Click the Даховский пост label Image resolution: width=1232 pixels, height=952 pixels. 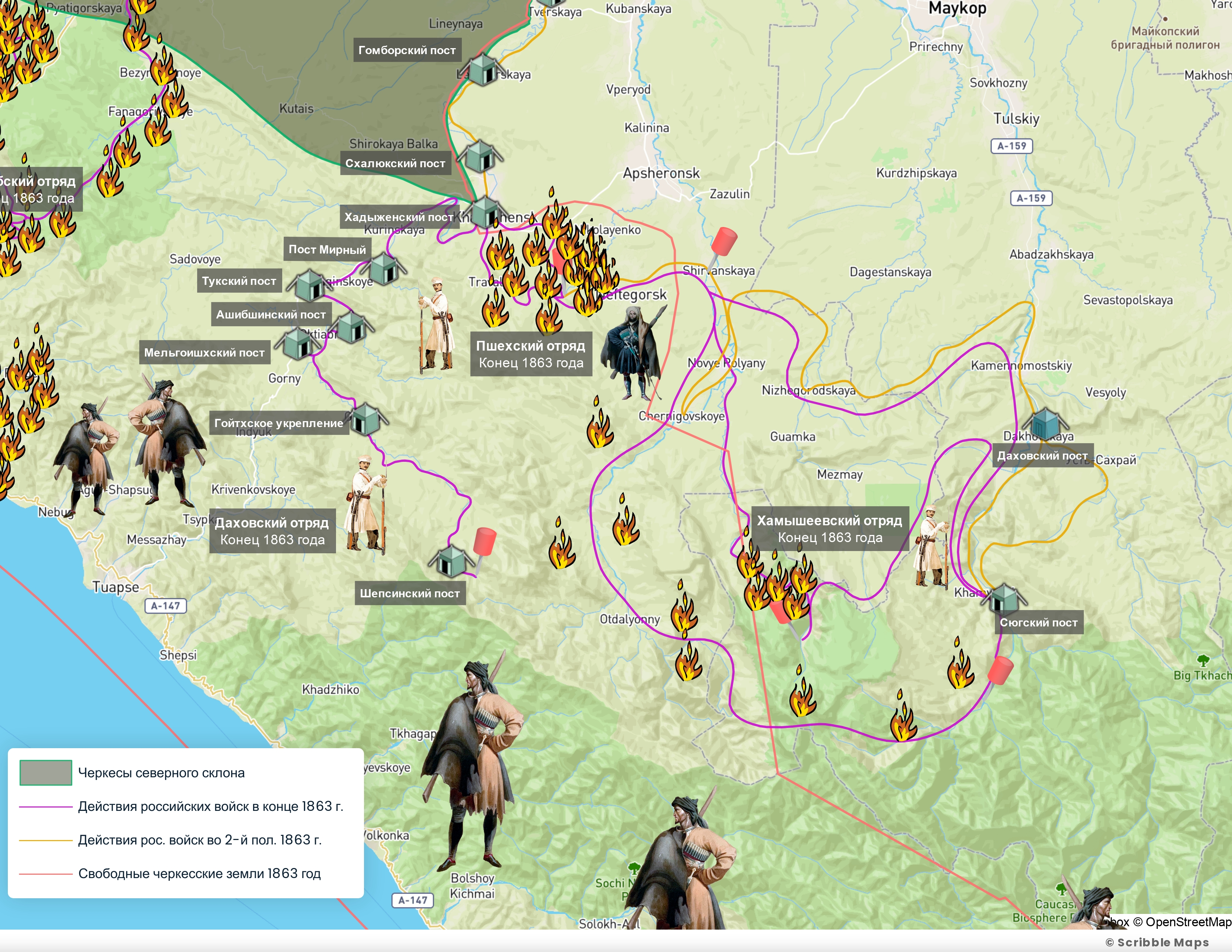[1042, 456]
